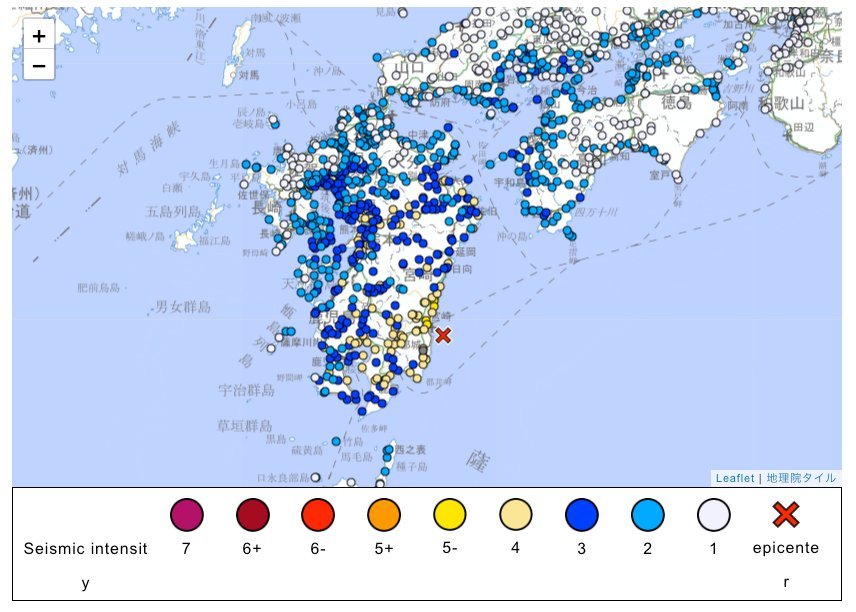Click the intensity 5+ orange legend circle
The height and width of the screenshot is (612, 856).
coord(384,515)
